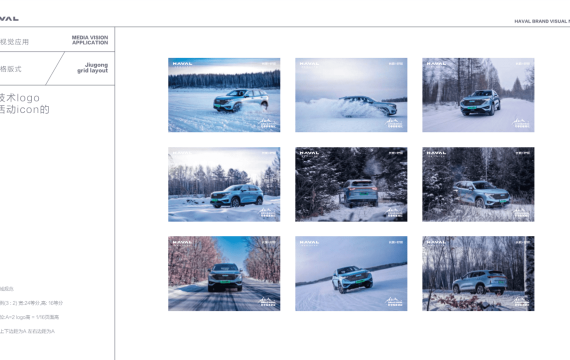Select the side-view SUV parked among pines photo
Image resolution: width=570 pixels, height=360 pixels.
click(x=224, y=184)
